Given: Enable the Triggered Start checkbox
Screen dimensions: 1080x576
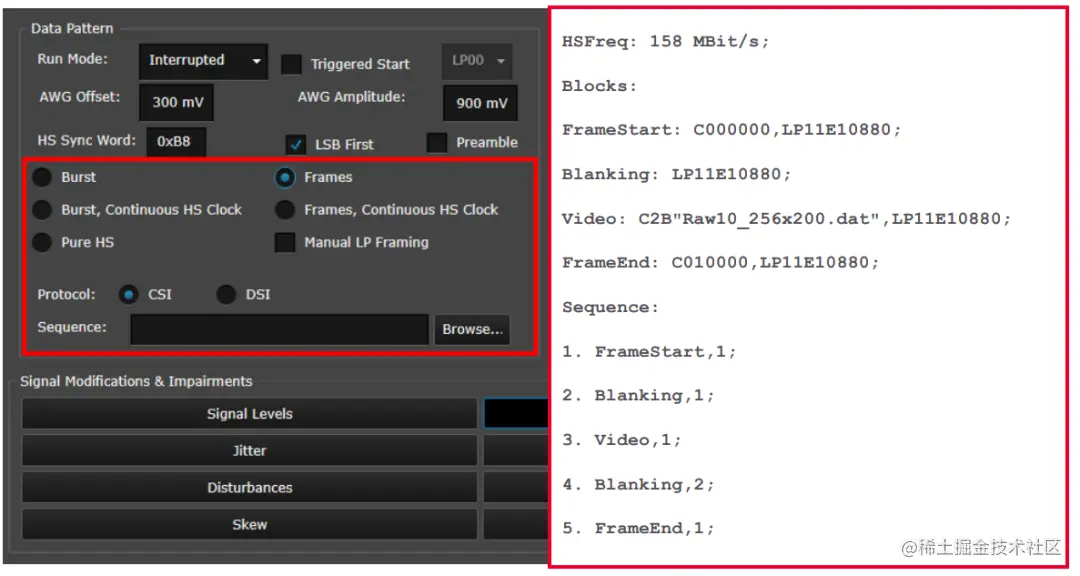Looking at the screenshot, I should point(291,64).
